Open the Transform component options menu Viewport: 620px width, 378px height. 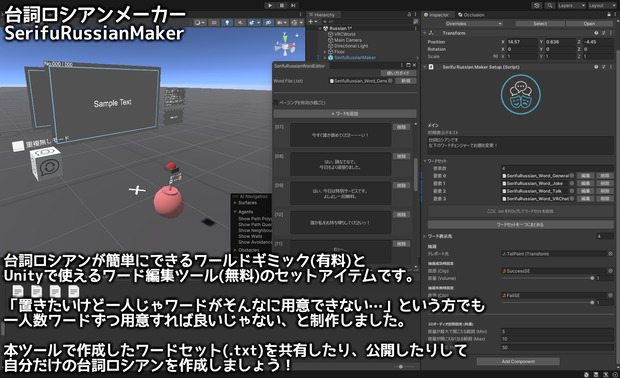[610, 33]
